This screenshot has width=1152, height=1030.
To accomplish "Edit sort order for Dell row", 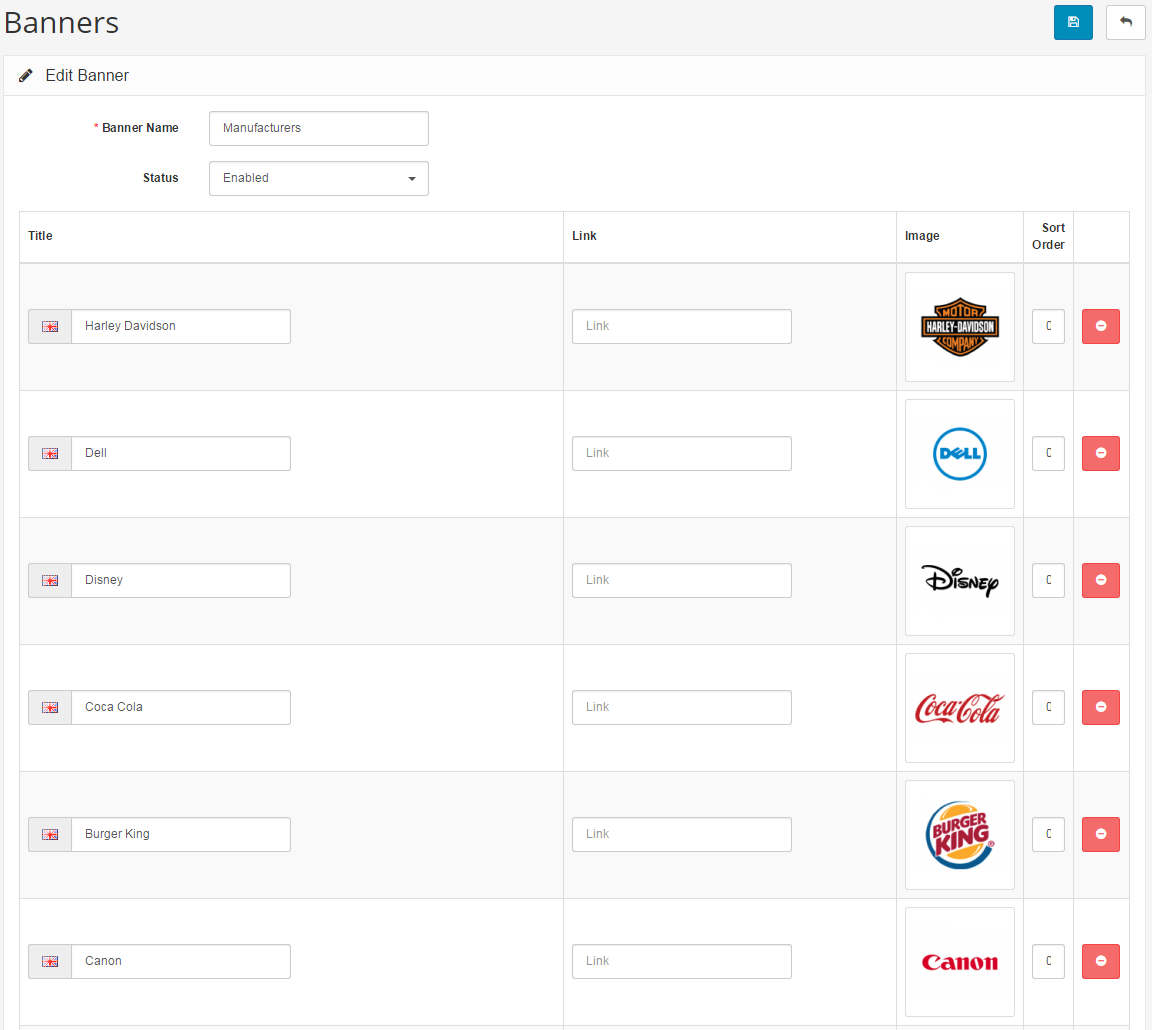I will click(x=1048, y=453).
